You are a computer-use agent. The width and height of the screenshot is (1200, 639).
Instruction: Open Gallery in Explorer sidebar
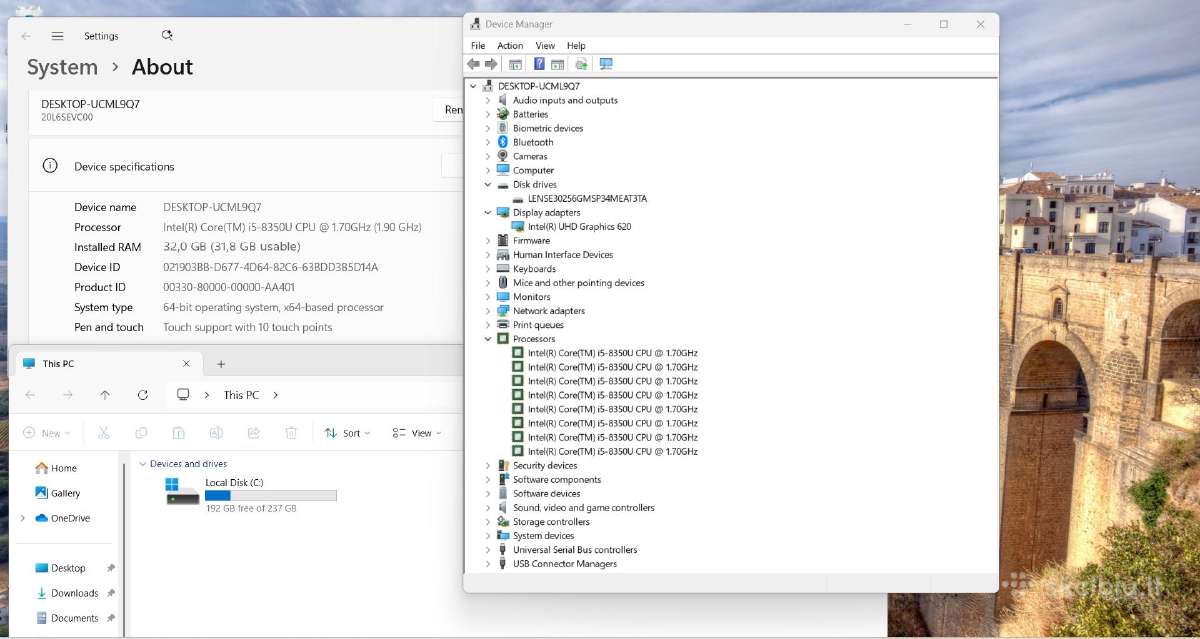click(58, 493)
